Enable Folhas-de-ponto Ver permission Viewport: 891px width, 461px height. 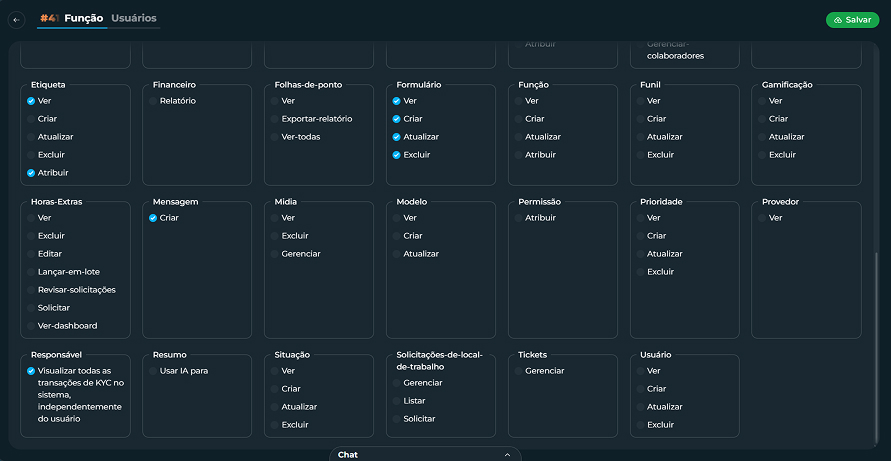click(x=274, y=101)
